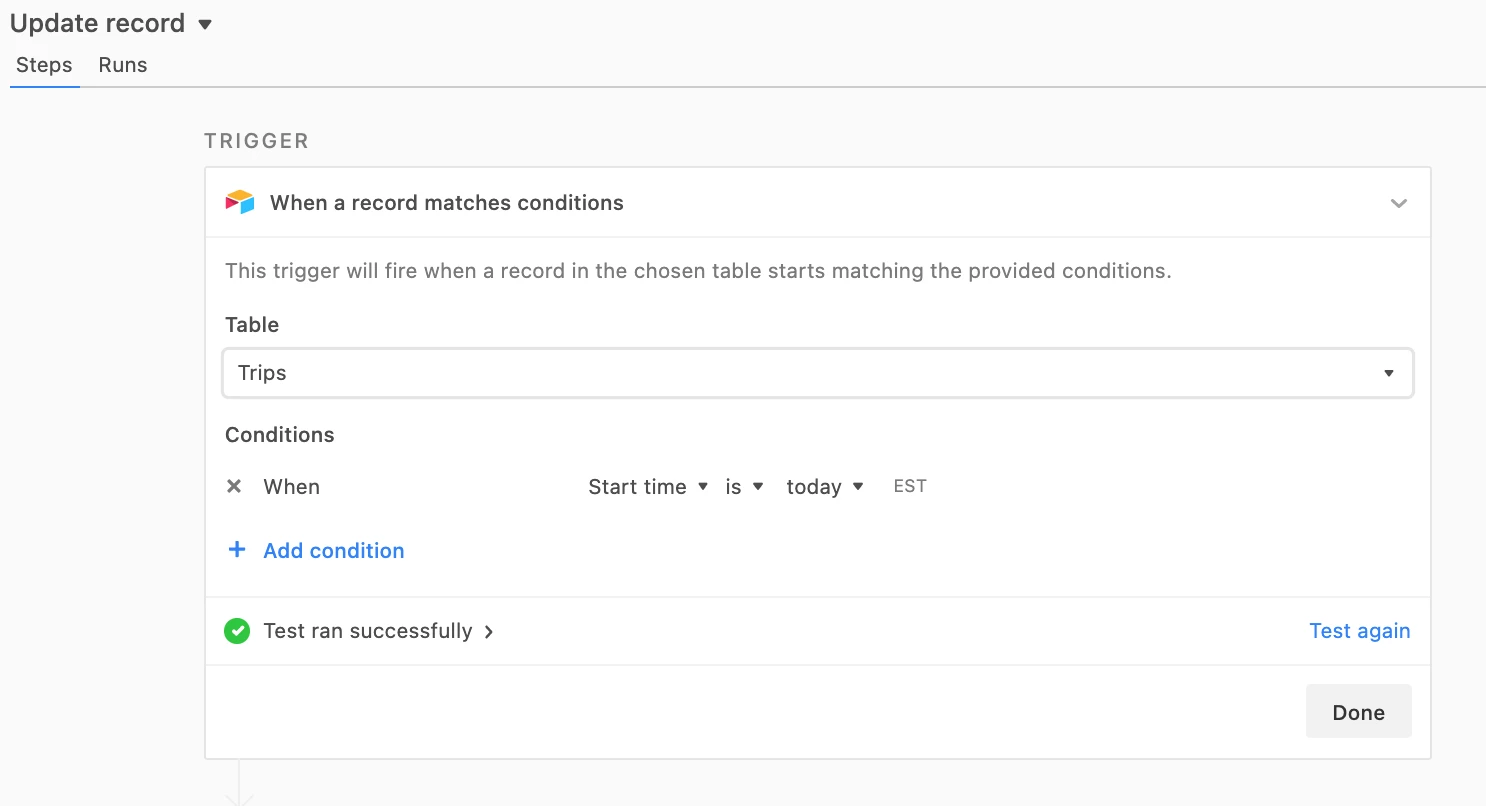Change the 'is' operator dropdown
Viewport: 1486px width, 806px height.
pos(745,487)
